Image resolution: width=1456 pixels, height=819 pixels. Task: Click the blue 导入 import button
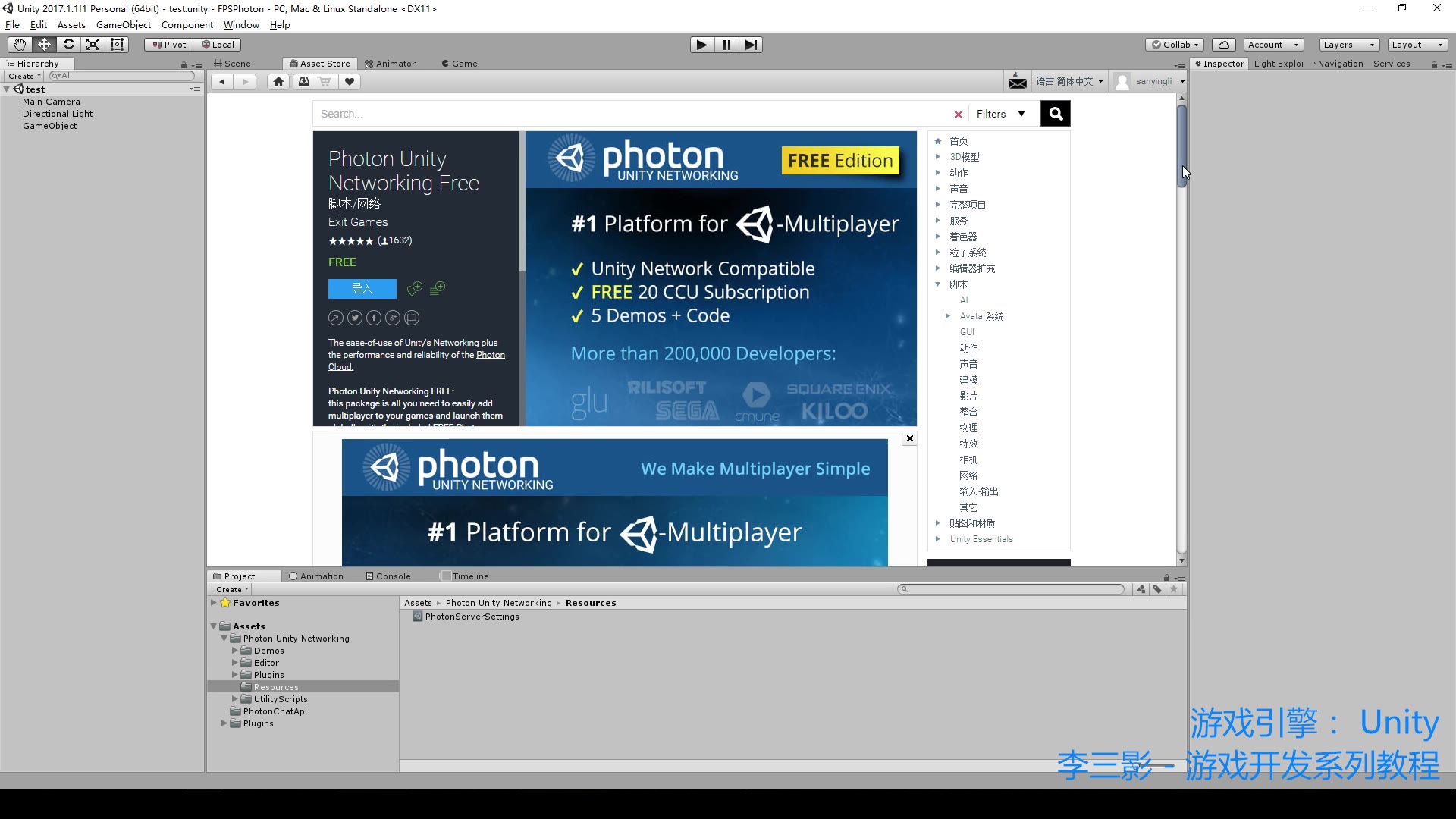click(x=362, y=289)
